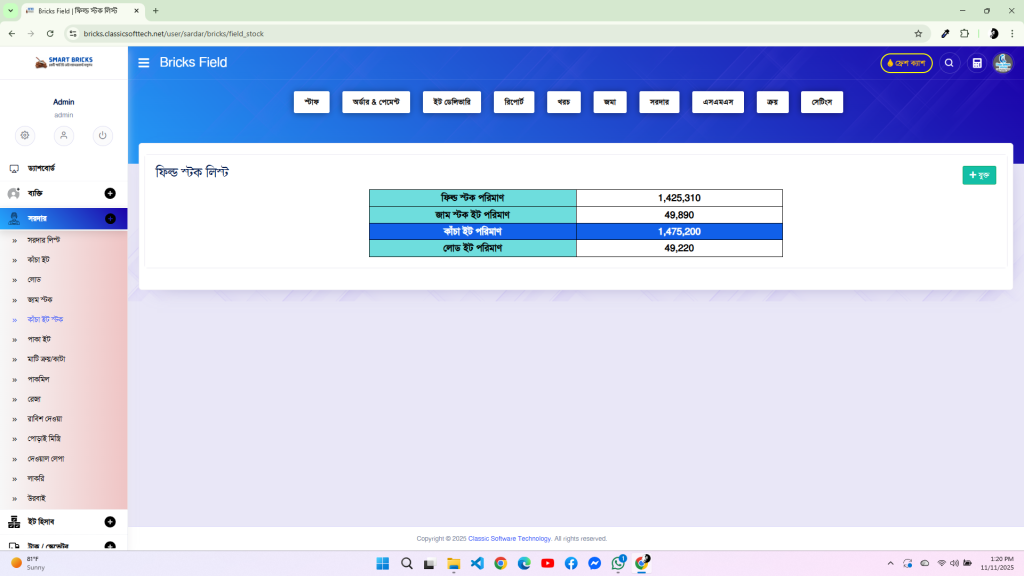
Task: Click the Smart Bricks logo
Action: coord(63,61)
